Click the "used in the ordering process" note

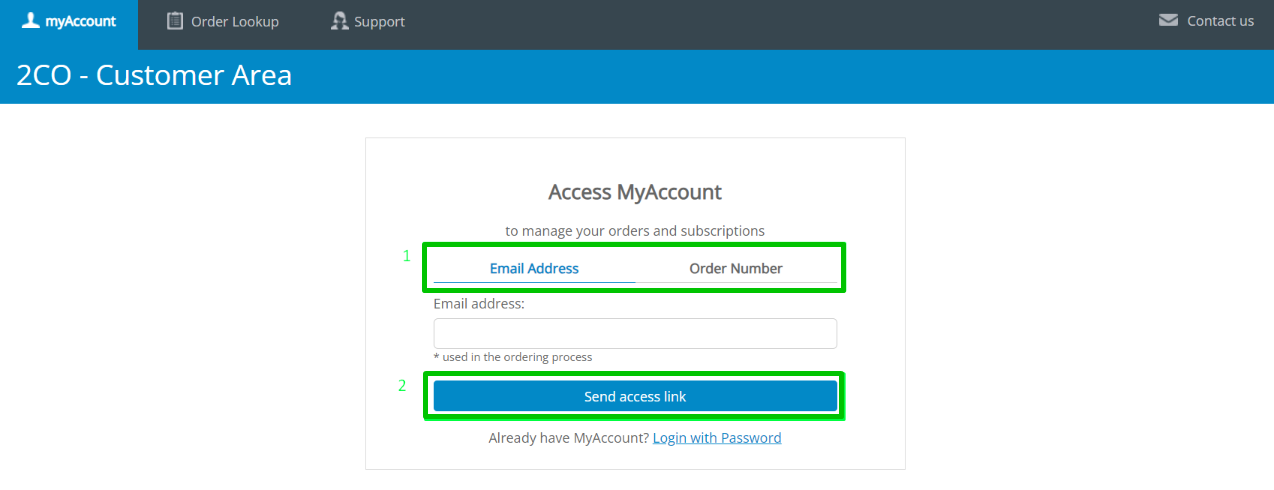click(x=517, y=357)
